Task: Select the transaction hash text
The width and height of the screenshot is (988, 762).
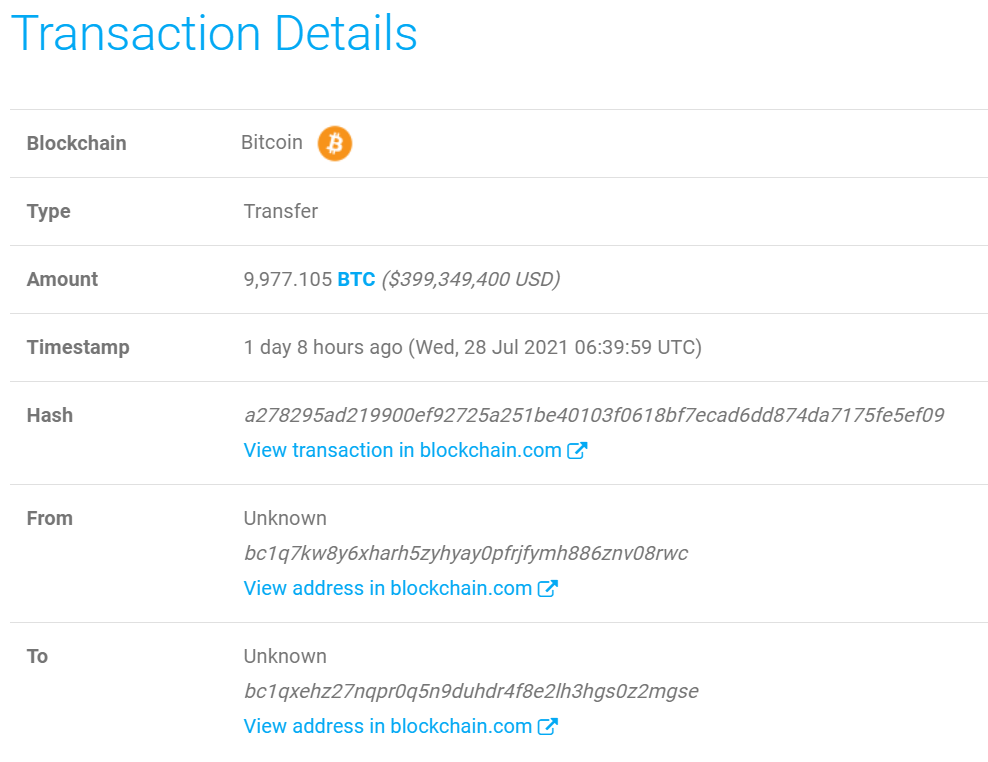Action: pyautogui.click(x=594, y=415)
